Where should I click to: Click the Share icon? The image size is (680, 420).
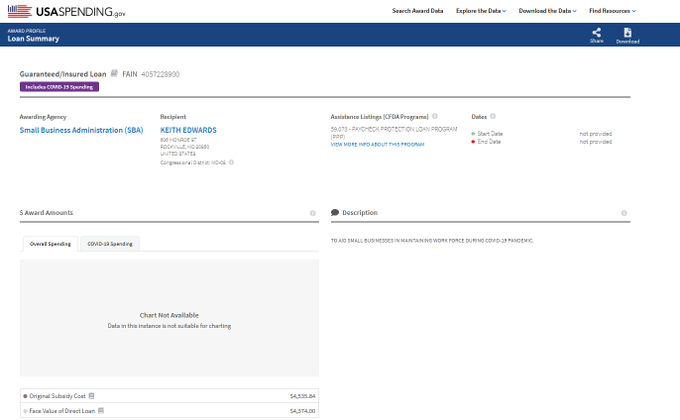pyautogui.click(x=596, y=33)
